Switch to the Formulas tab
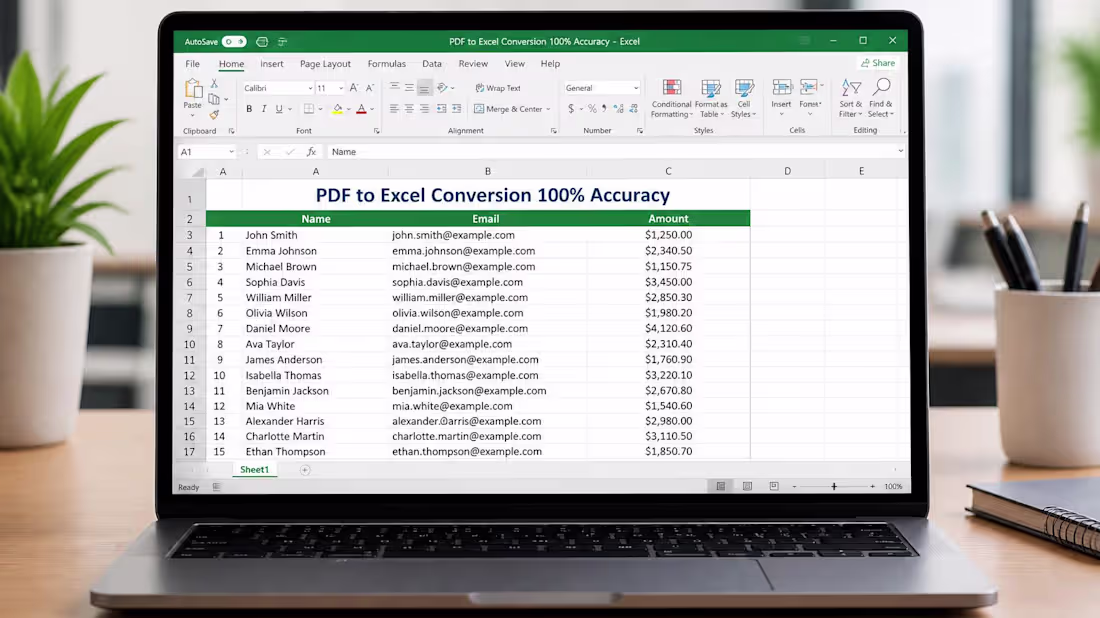This screenshot has width=1100, height=618. [x=387, y=64]
